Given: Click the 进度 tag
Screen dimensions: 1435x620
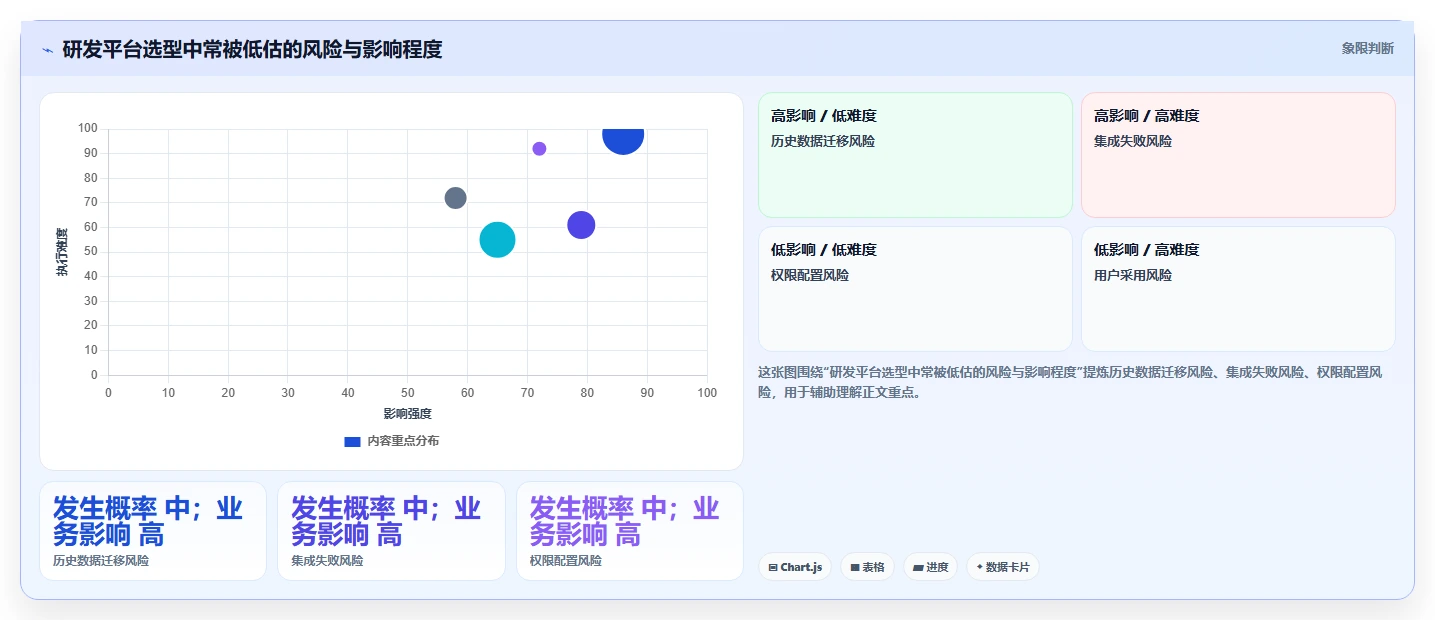Looking at the screenshot, I should tap(930, 567).
